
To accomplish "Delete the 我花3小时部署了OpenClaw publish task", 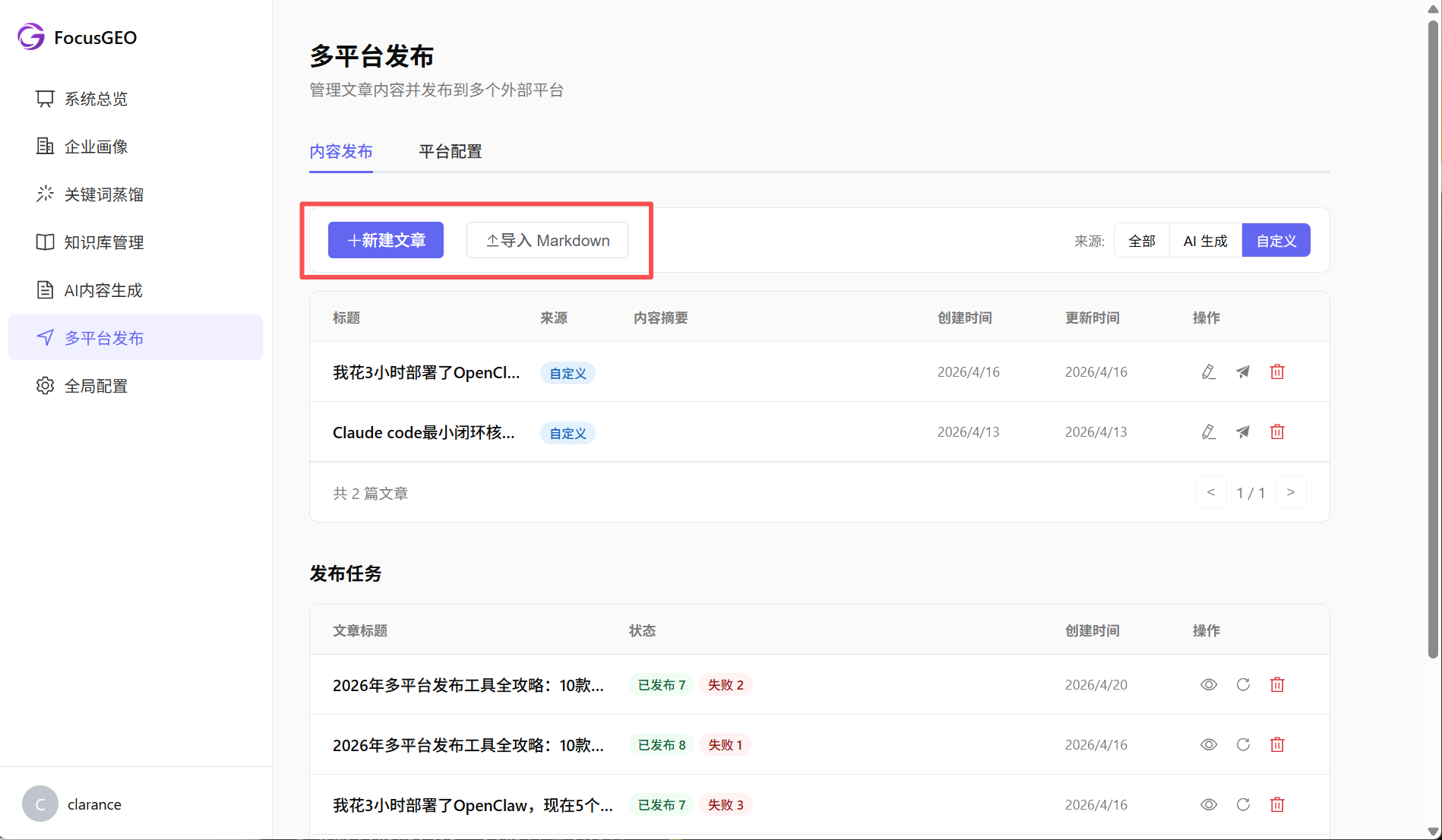I will coord(1277,804).
